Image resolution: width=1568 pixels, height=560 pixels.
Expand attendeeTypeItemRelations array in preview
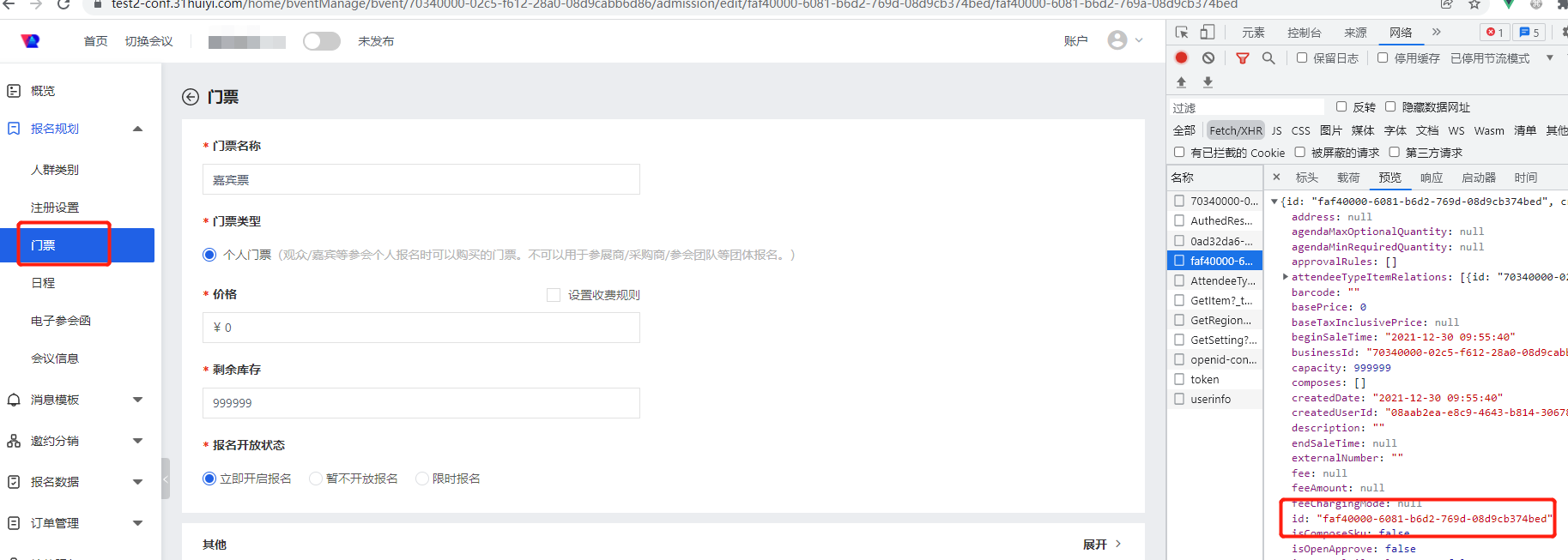click(x=1285, y=277)
